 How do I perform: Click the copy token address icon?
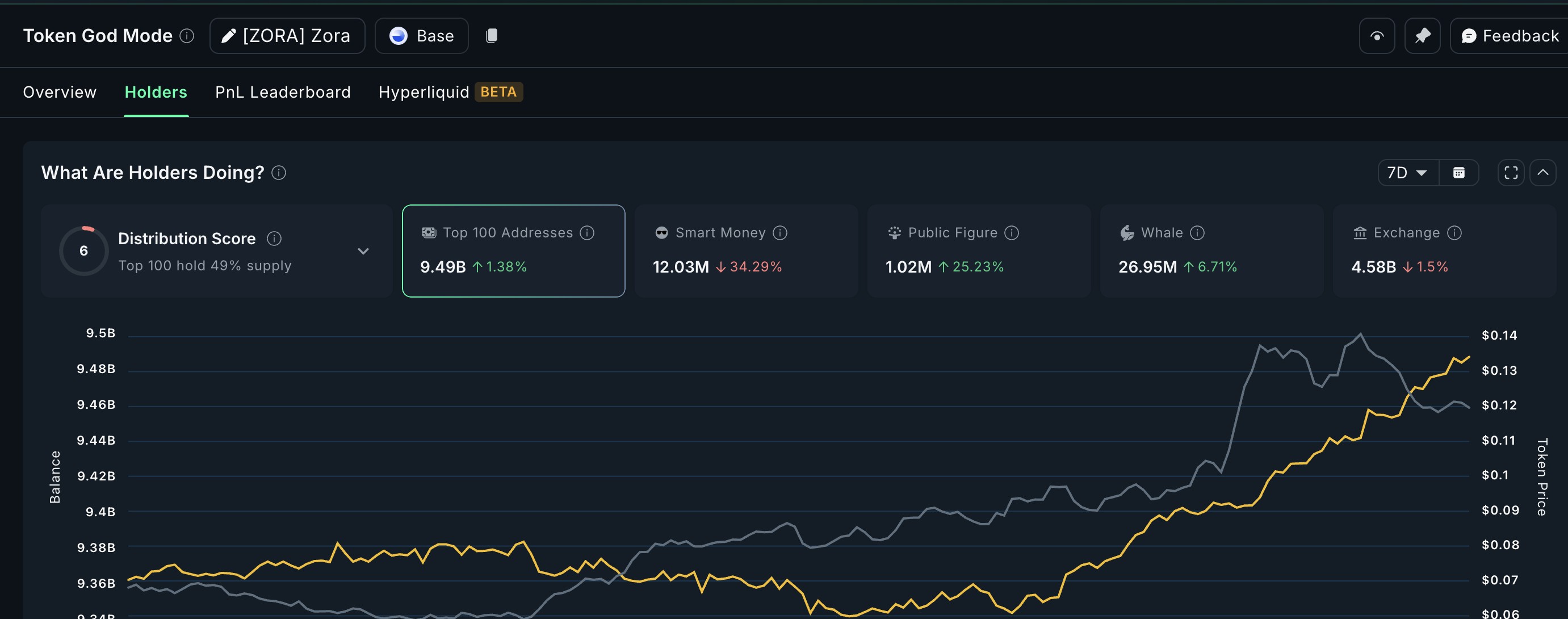492,36
